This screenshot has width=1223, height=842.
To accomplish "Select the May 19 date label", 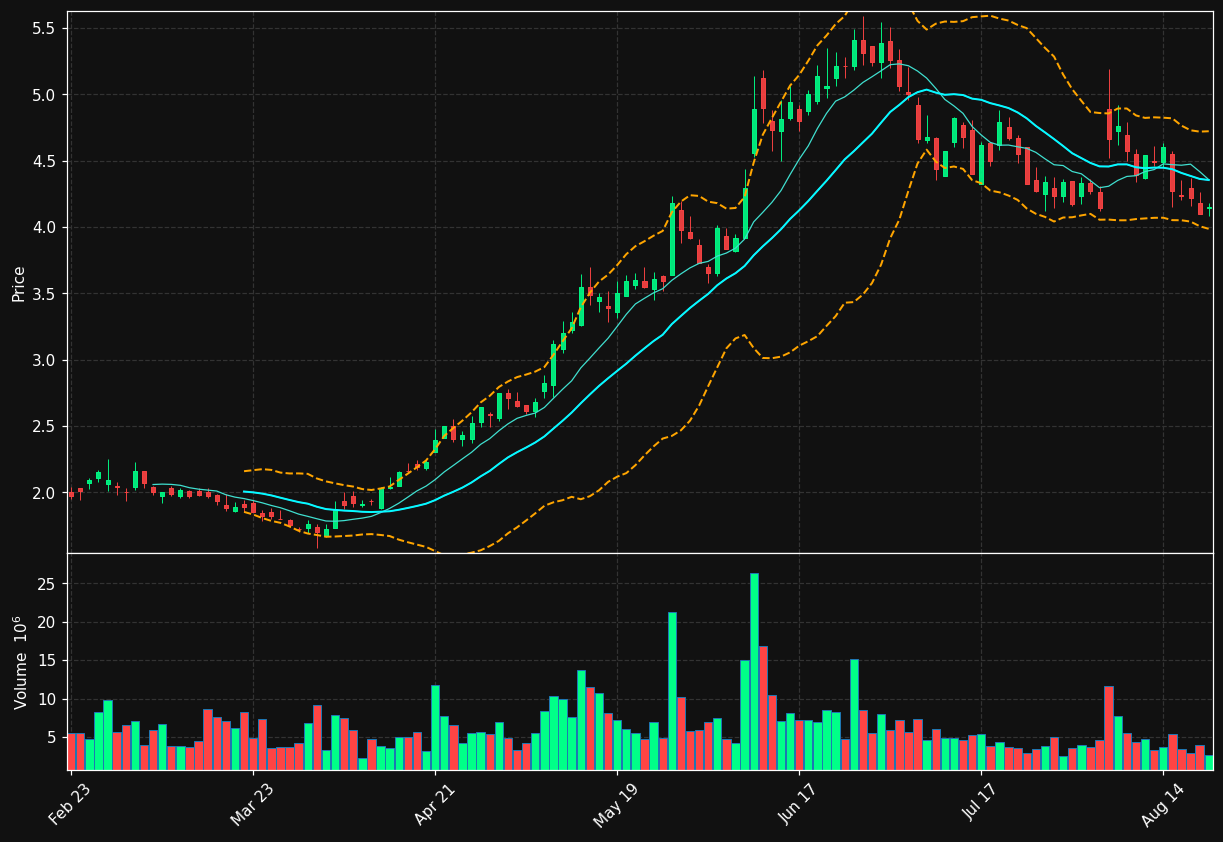I will click(617, 803).
